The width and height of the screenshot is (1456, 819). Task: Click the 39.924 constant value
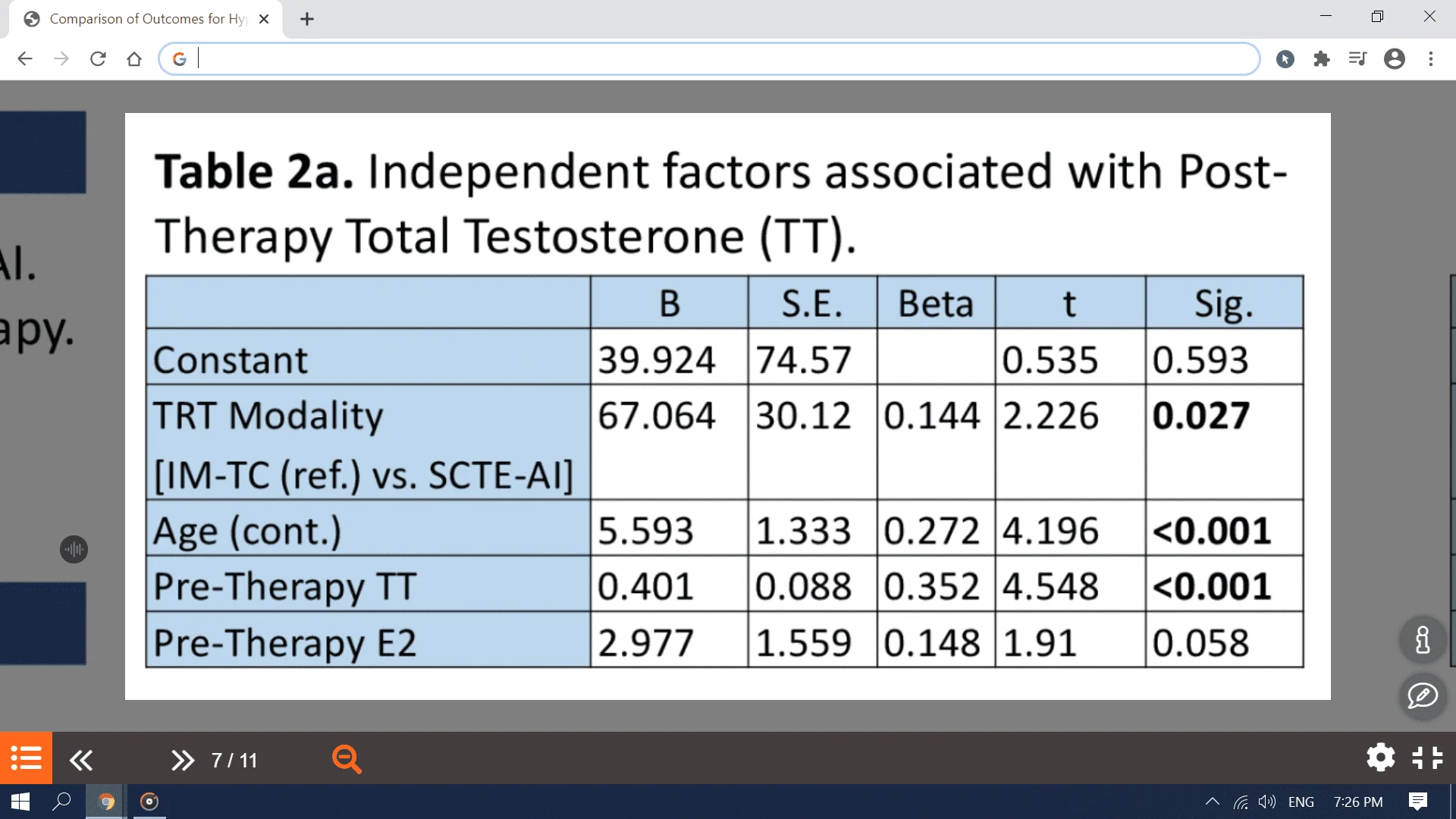click(x=656, y=359)
